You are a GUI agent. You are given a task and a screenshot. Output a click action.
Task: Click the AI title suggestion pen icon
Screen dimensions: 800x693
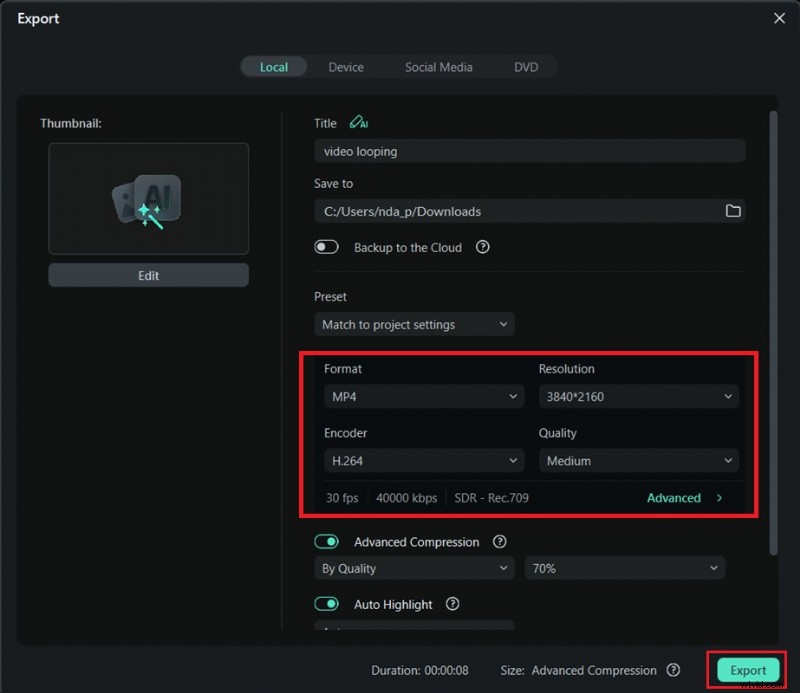[358, 123]
